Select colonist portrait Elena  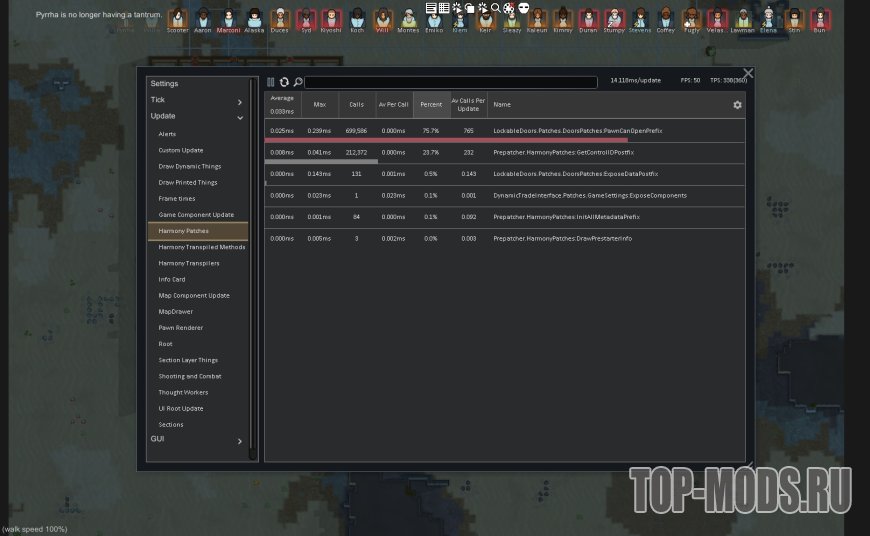tap(768, 19)
